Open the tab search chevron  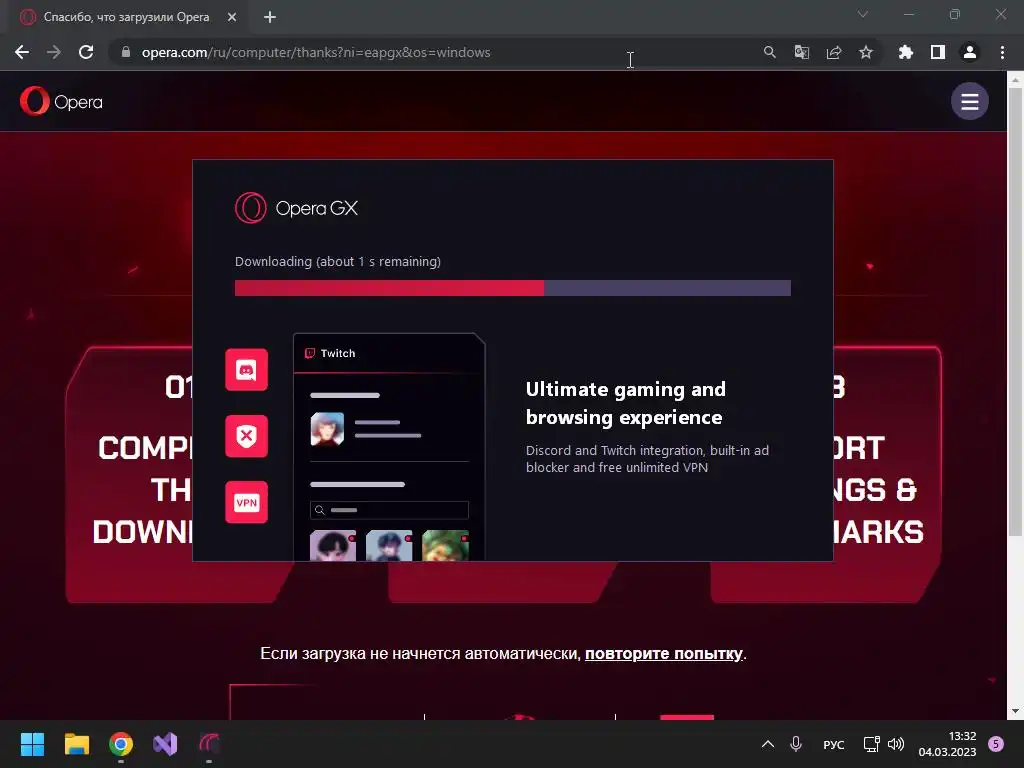click(x=862, y=14)
